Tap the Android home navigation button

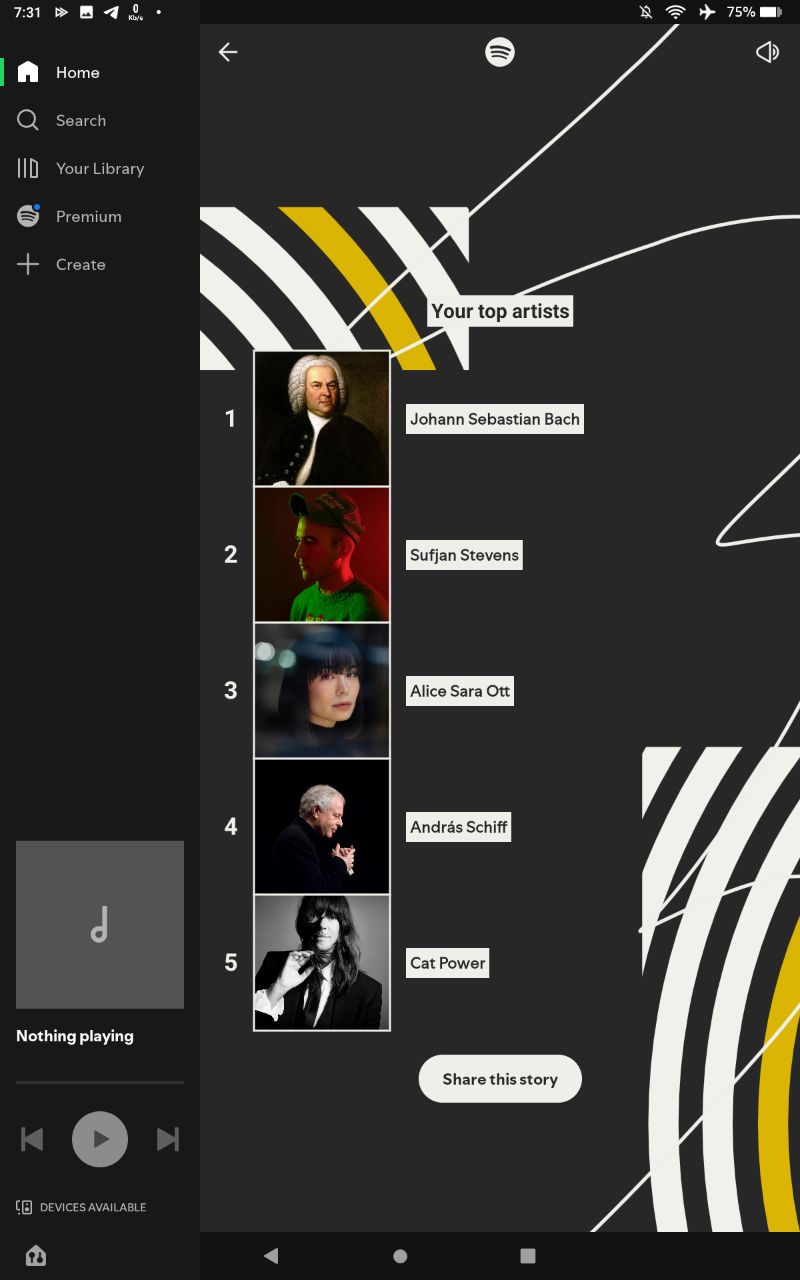pos(400,1256)
